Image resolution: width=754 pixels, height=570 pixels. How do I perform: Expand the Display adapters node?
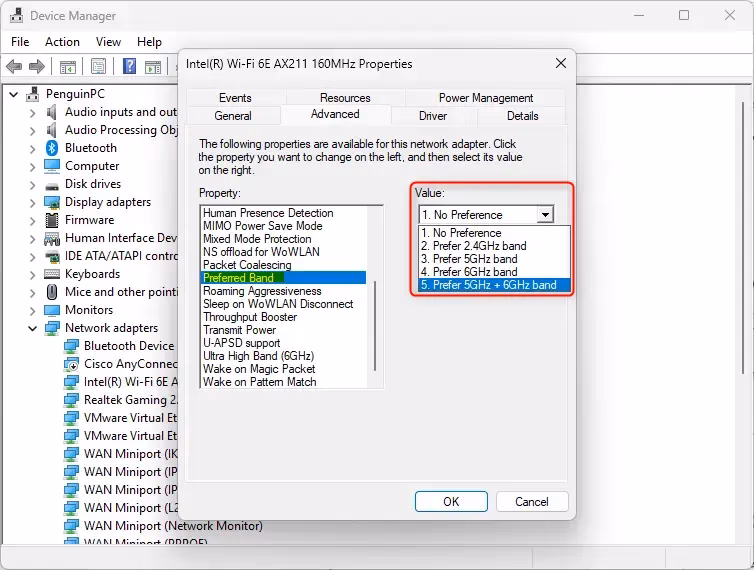tap(32, 202)
